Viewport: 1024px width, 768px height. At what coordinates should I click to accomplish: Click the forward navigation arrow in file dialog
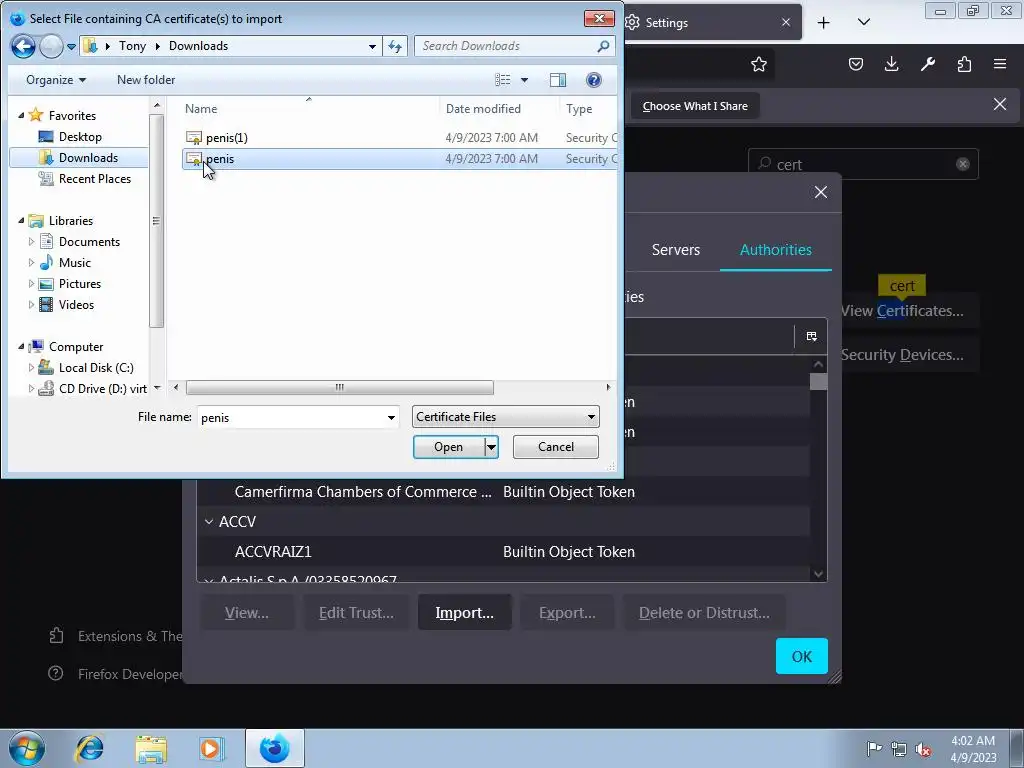click(51, 46)
